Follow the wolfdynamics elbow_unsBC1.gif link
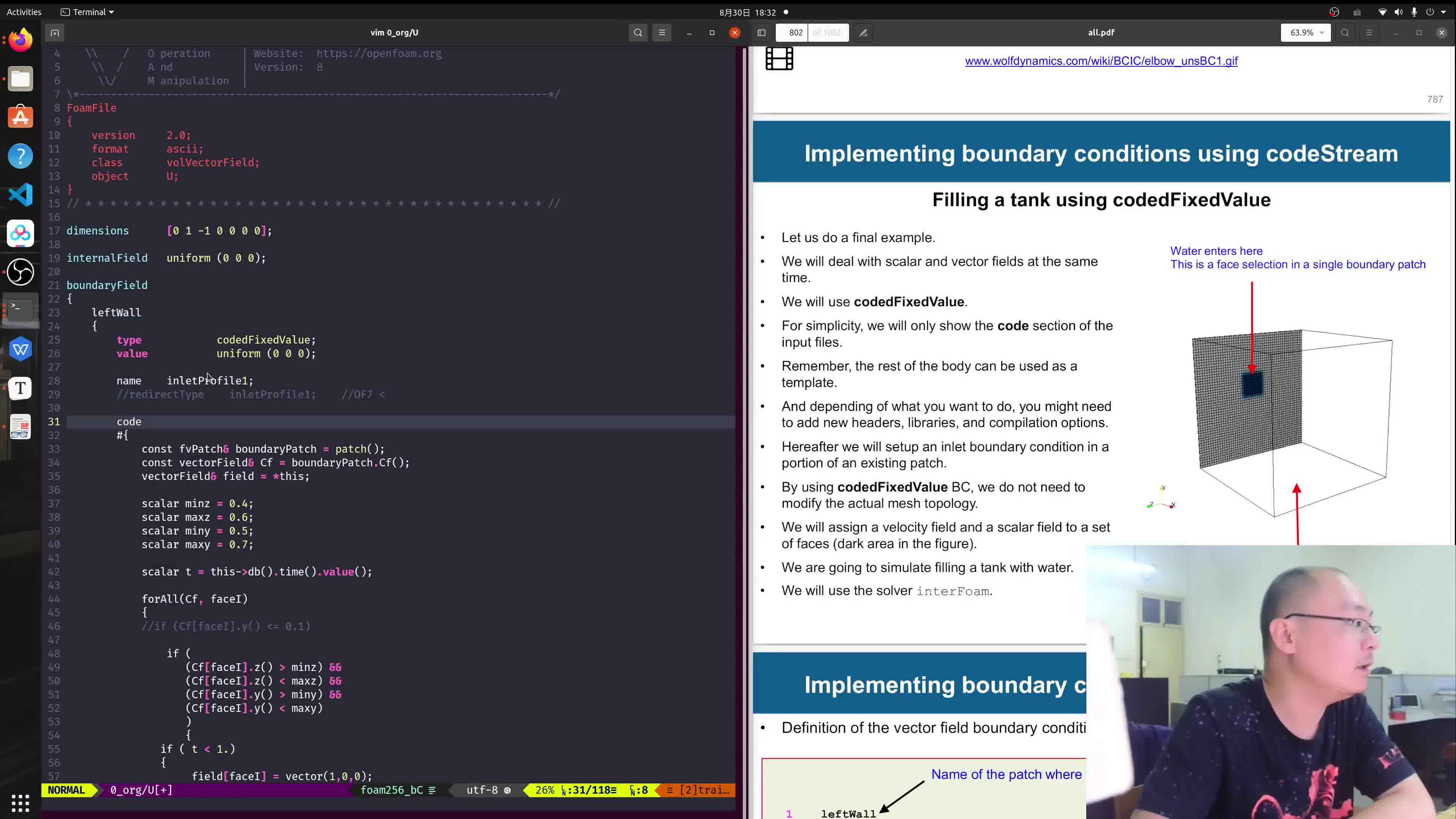The image size is (1456, 819). pyautogui.click(x=1101, y=61)
